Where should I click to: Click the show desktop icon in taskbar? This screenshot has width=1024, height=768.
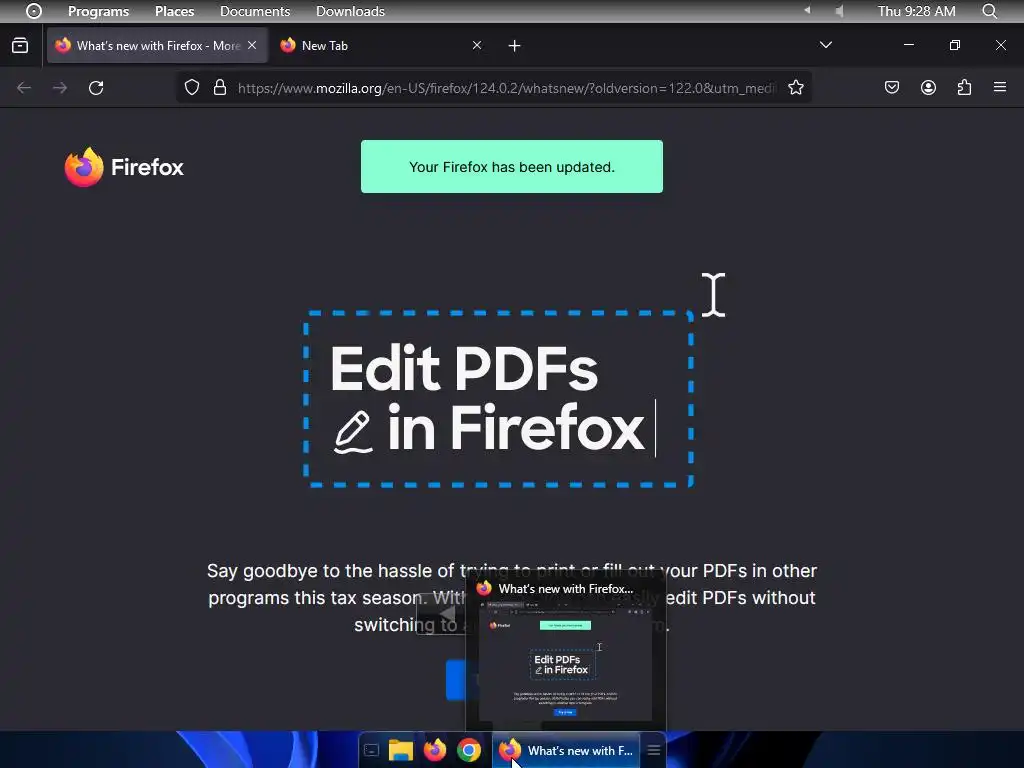pyautogui.click(x=372, y=750)
